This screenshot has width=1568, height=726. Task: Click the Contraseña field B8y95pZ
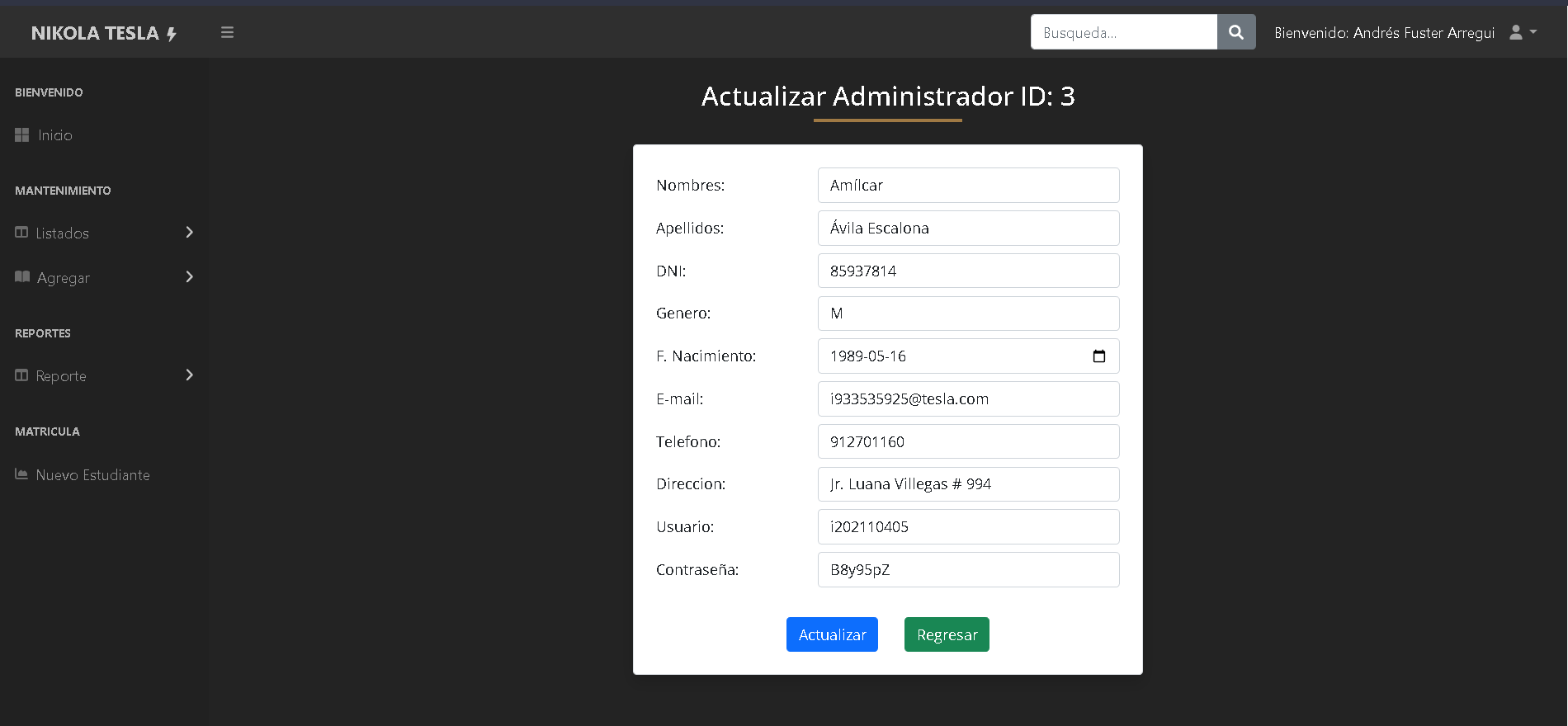point(969,569)
